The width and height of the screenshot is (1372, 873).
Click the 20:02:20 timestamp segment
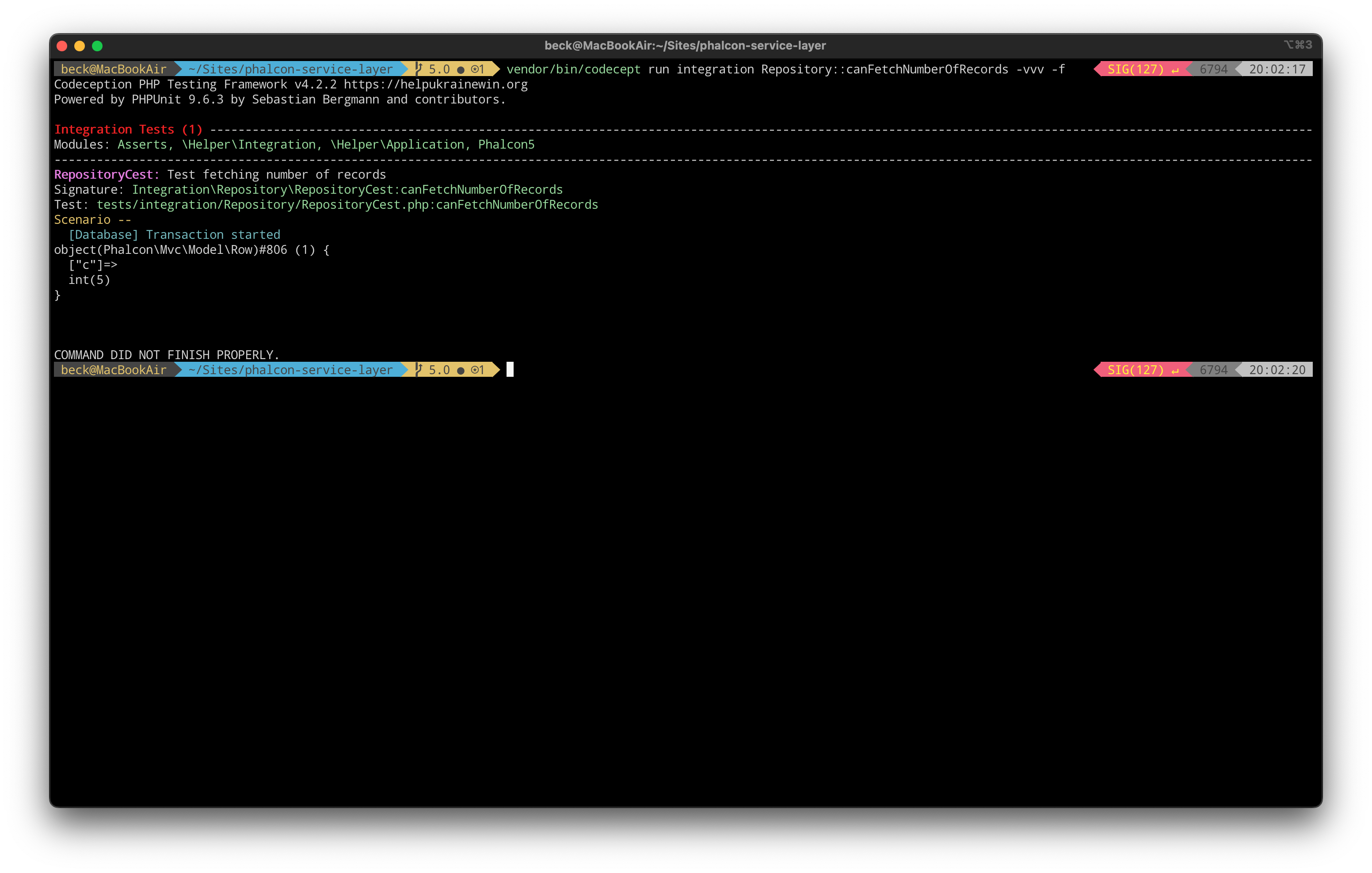(x=1277, y=370)
